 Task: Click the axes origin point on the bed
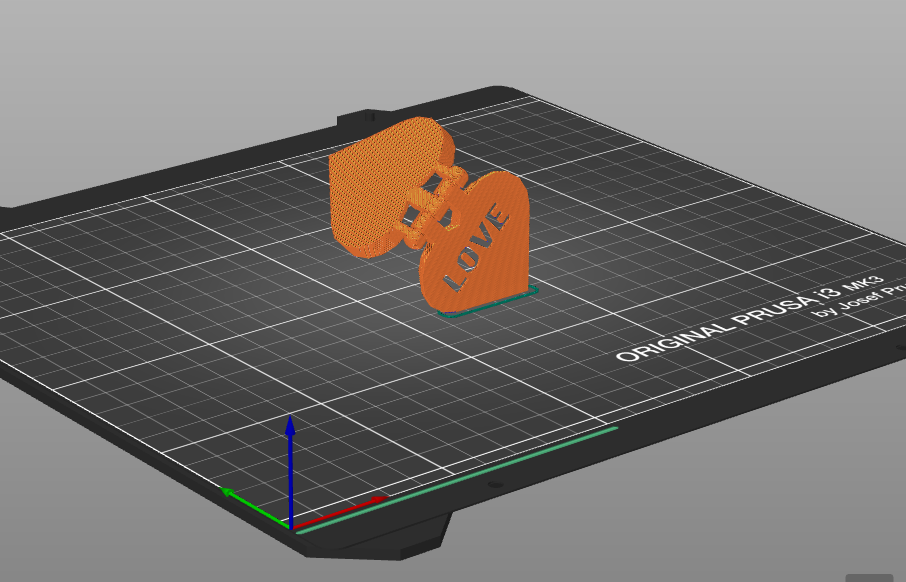[291, 527]
